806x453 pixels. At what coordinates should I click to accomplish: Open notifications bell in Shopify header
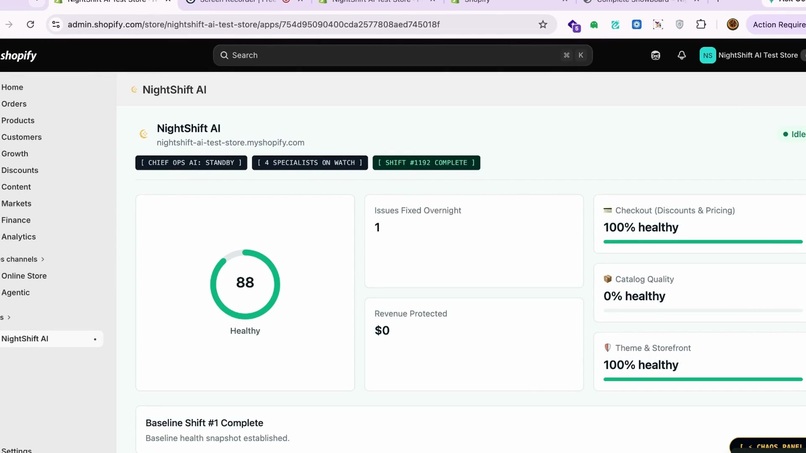coord(682,55)
